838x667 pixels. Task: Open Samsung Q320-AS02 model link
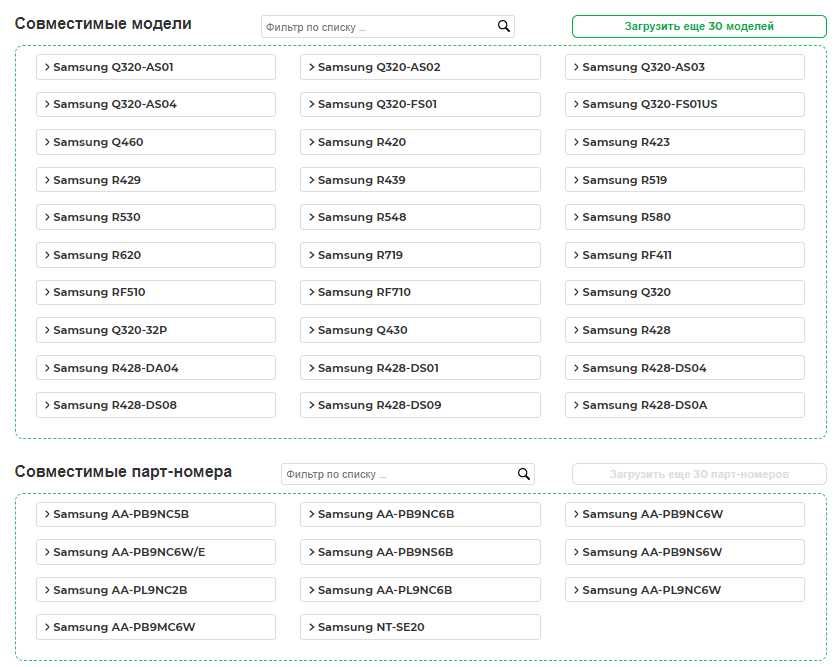[420, 67]
